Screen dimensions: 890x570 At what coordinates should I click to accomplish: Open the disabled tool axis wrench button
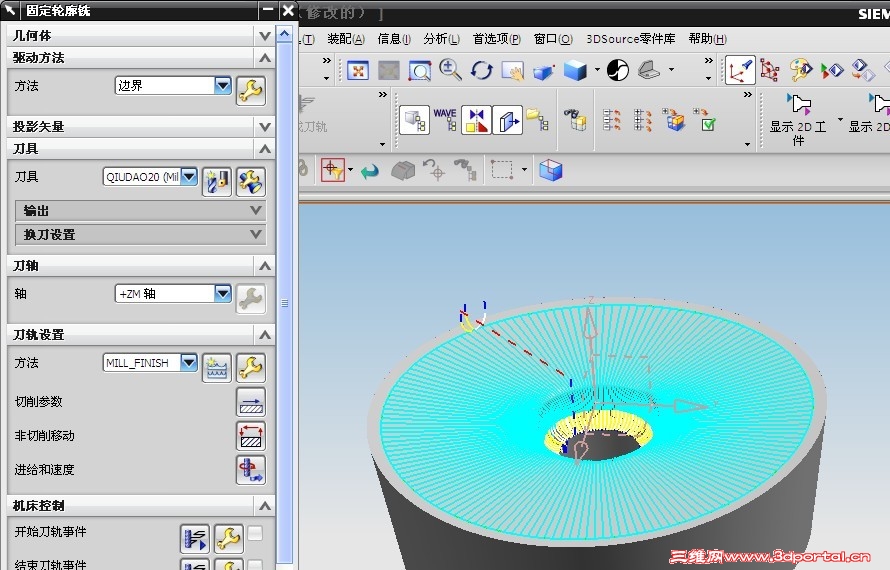point(251,299)
